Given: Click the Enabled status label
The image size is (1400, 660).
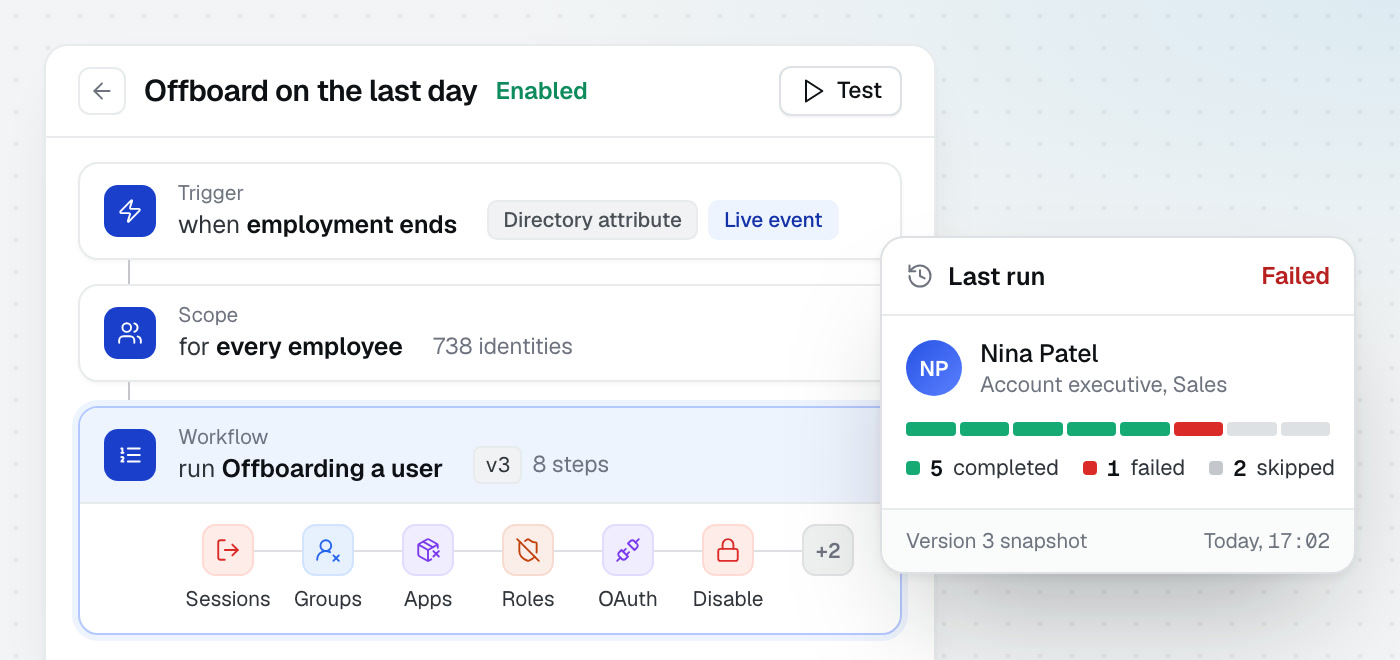Looking at the screenshot, I should (541, 91).
